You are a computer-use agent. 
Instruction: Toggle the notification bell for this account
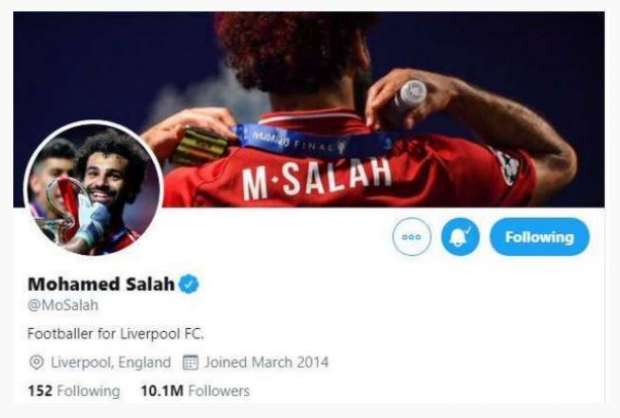point(460,237)
